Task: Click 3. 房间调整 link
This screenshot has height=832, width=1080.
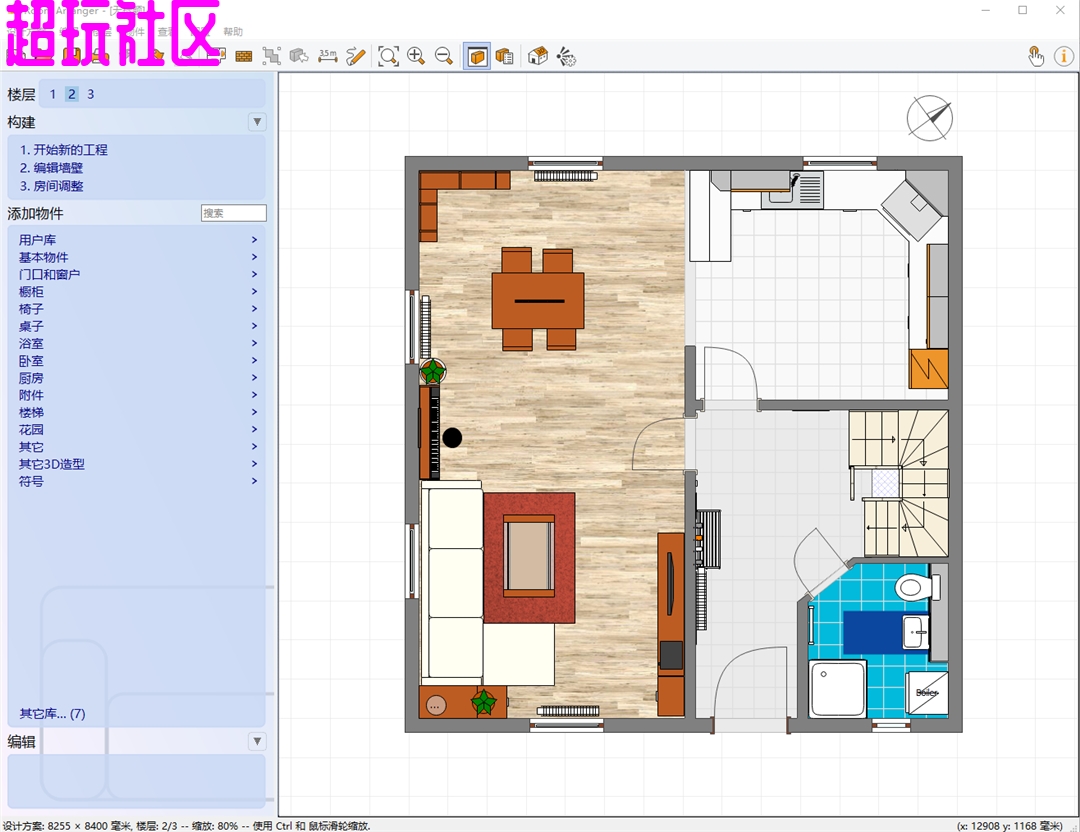Action: pyautogui.click(x=51, y=186)
